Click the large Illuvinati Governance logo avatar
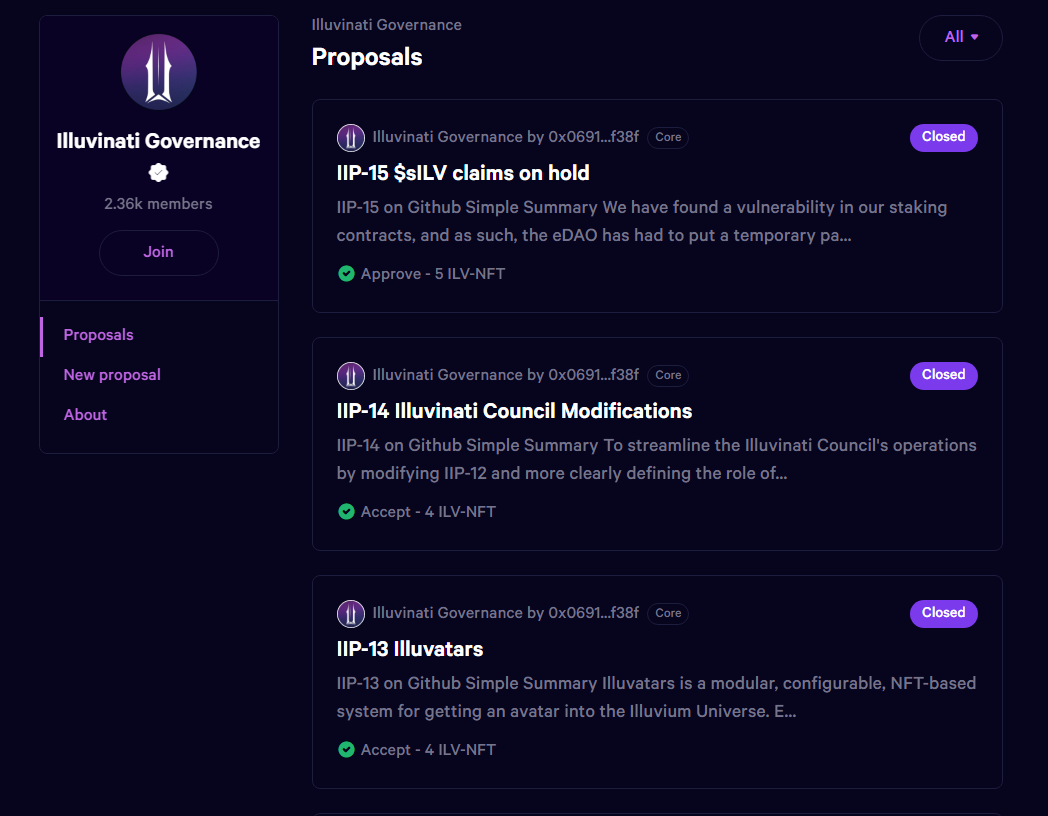The width and height of the screenshot is (1048, 816). pos(159,72)
